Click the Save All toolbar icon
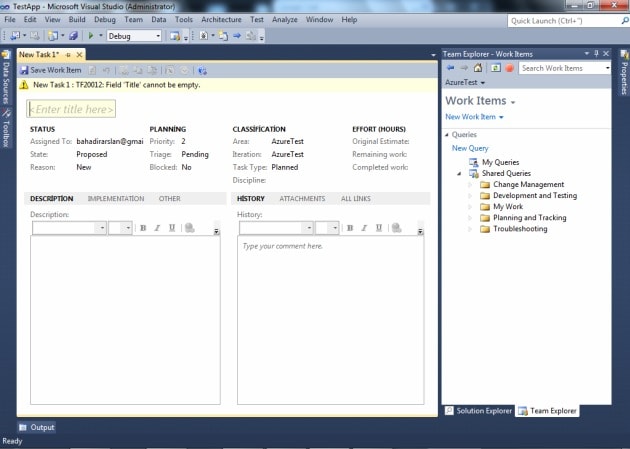 click(x=74, y=36)
